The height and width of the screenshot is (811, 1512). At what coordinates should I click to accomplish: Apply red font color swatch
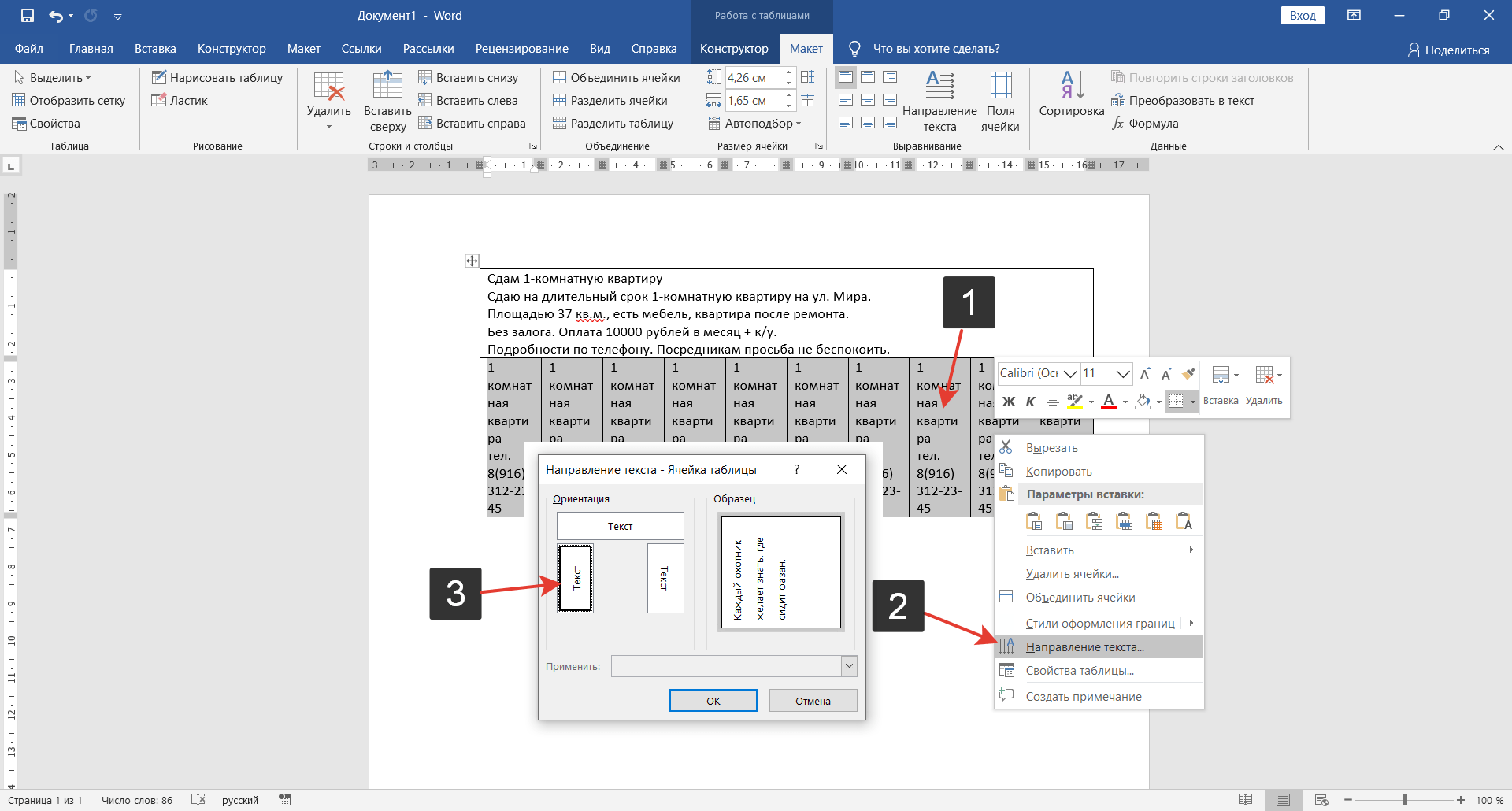pos(1109,402)
